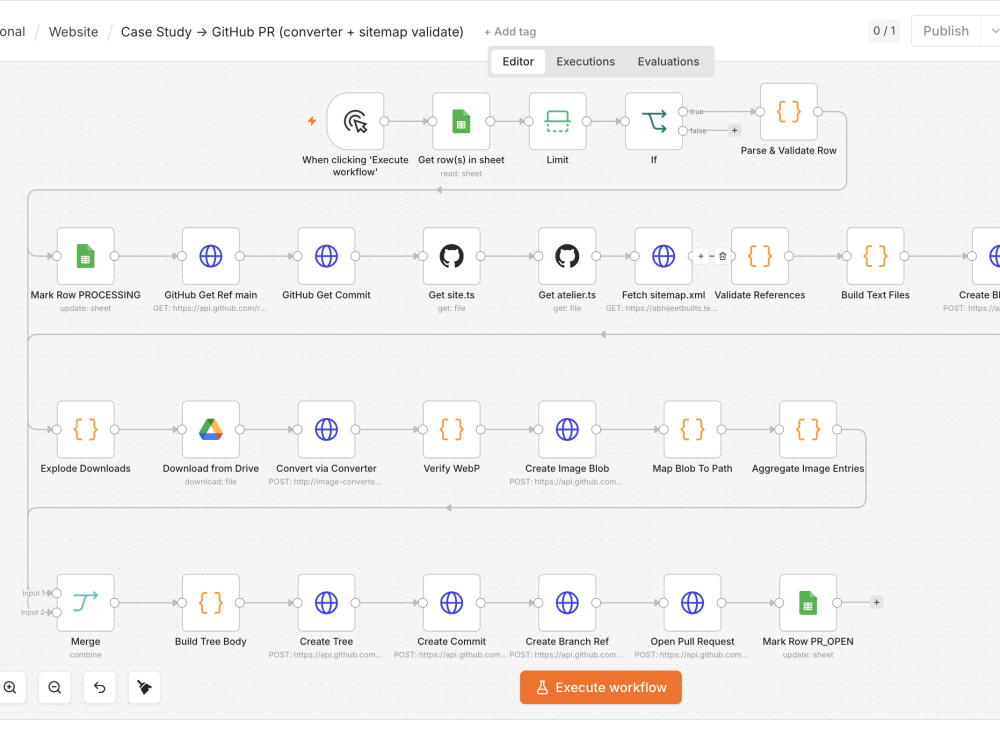Add node on the If false branch

734,130
